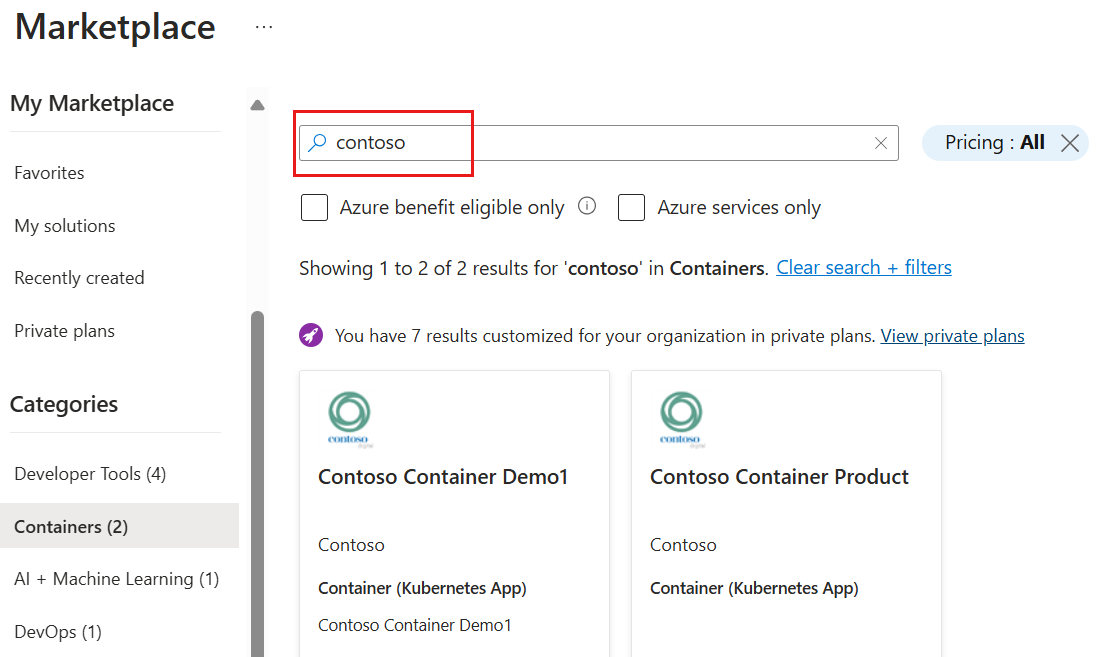Tick the Azure services only checkbox
Screen dimensions: 1099x657
pos(631,208)
